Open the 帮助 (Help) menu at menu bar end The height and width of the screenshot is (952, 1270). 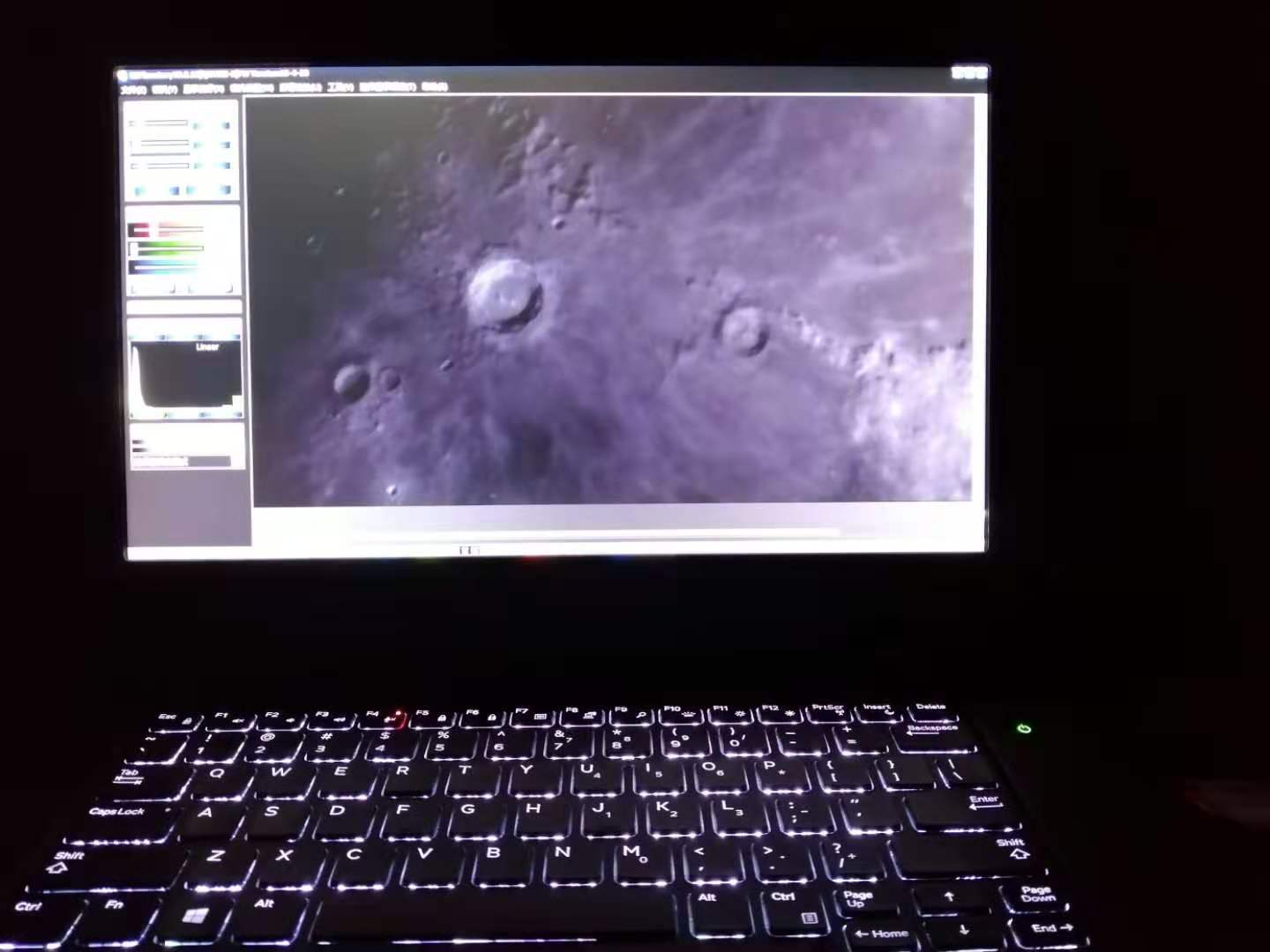click(435, 86)
